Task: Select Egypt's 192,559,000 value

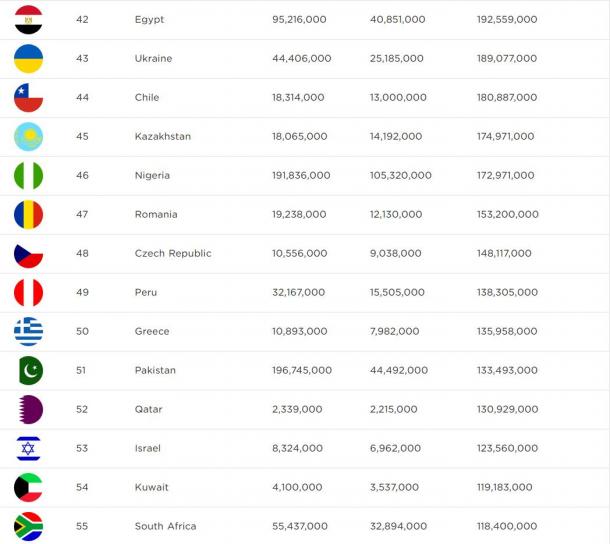Action: [x=507, y=19]
